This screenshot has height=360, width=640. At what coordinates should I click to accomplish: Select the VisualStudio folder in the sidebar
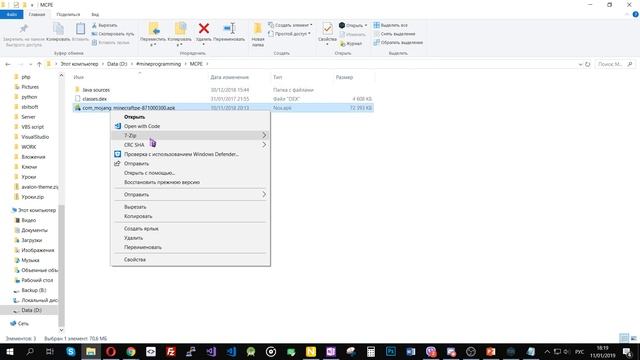pyautogui.click(x=35, y=137)
